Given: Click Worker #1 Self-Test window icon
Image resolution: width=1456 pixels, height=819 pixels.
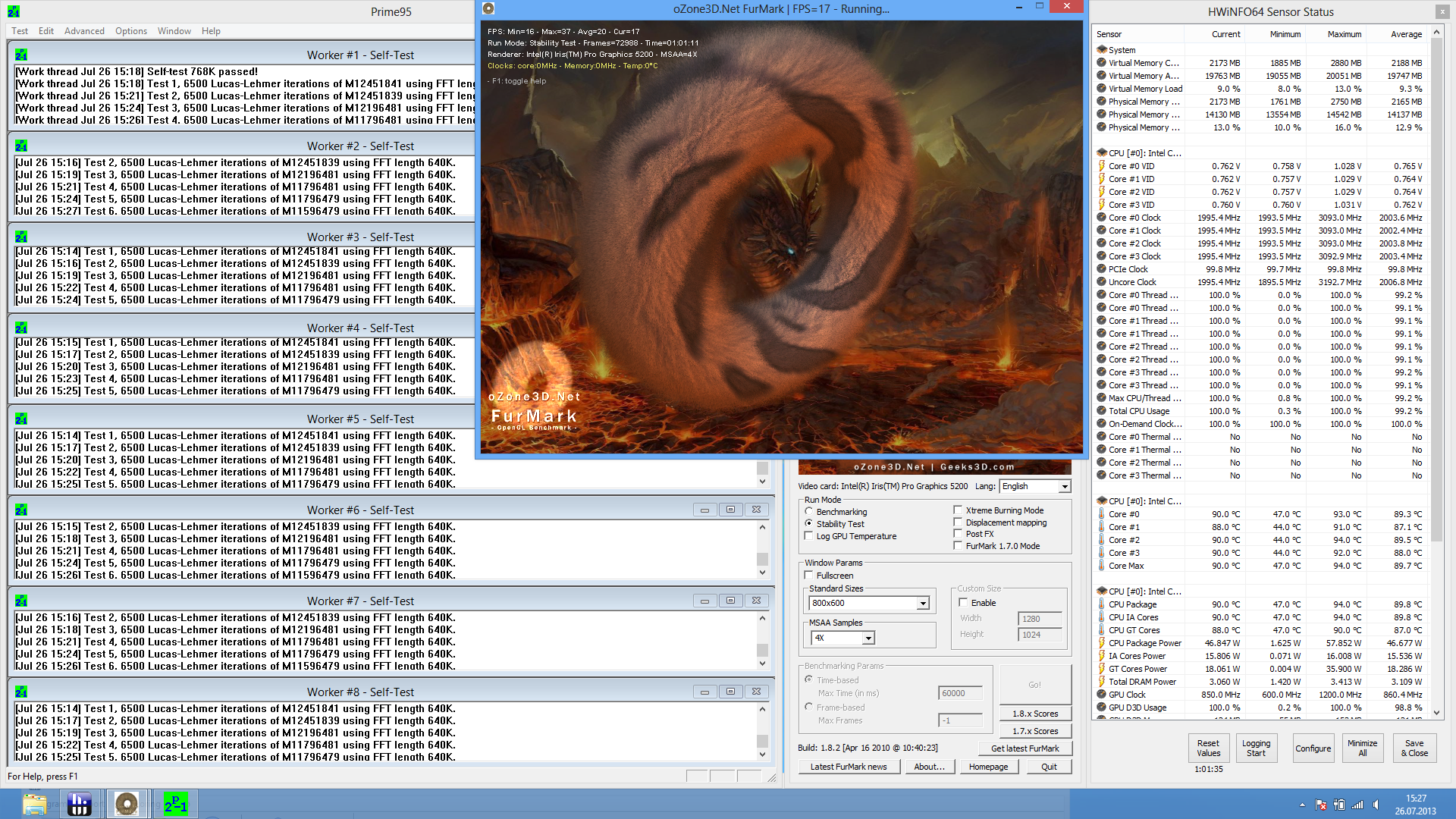Looking at the screenshot, I should [x=21, y=55].
